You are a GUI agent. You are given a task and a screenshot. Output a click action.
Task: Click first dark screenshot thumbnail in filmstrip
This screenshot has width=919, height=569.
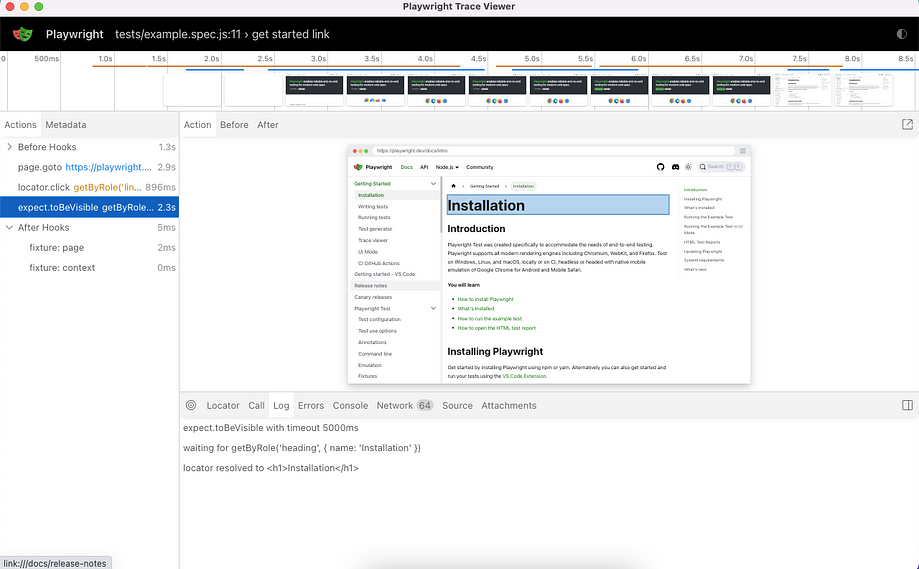[314, 90]
